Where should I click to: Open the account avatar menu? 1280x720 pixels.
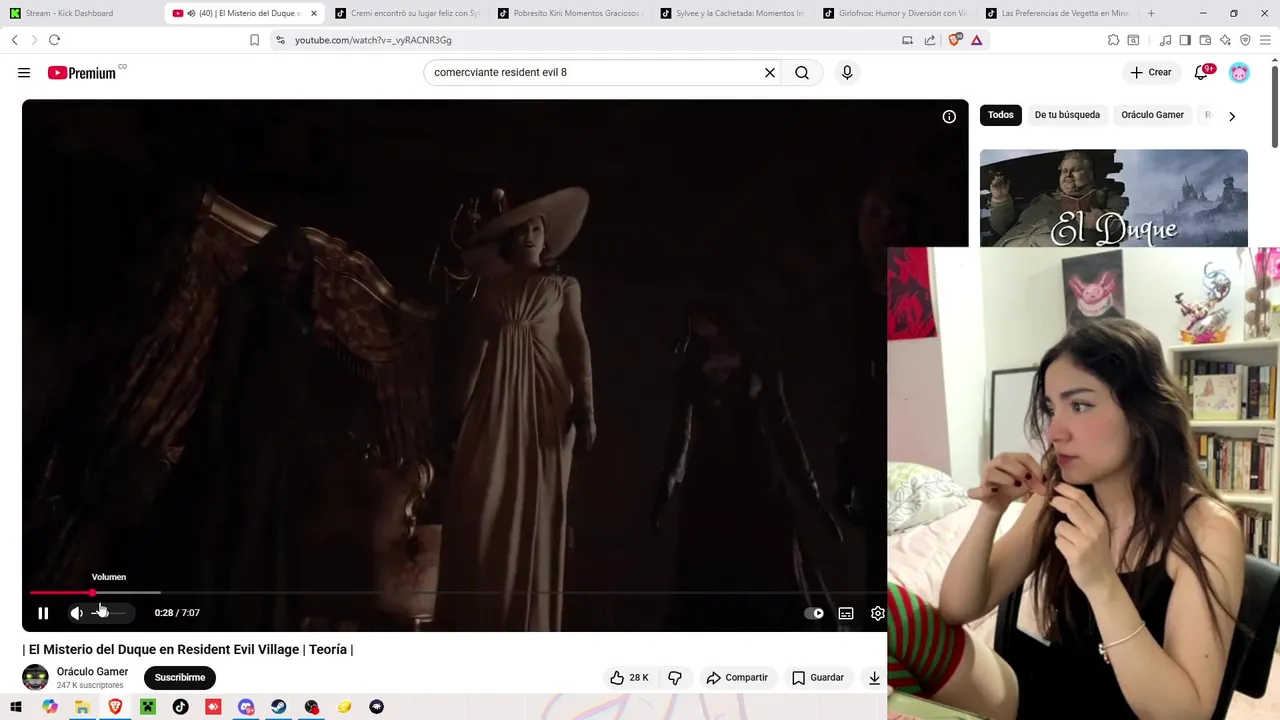1239,72
